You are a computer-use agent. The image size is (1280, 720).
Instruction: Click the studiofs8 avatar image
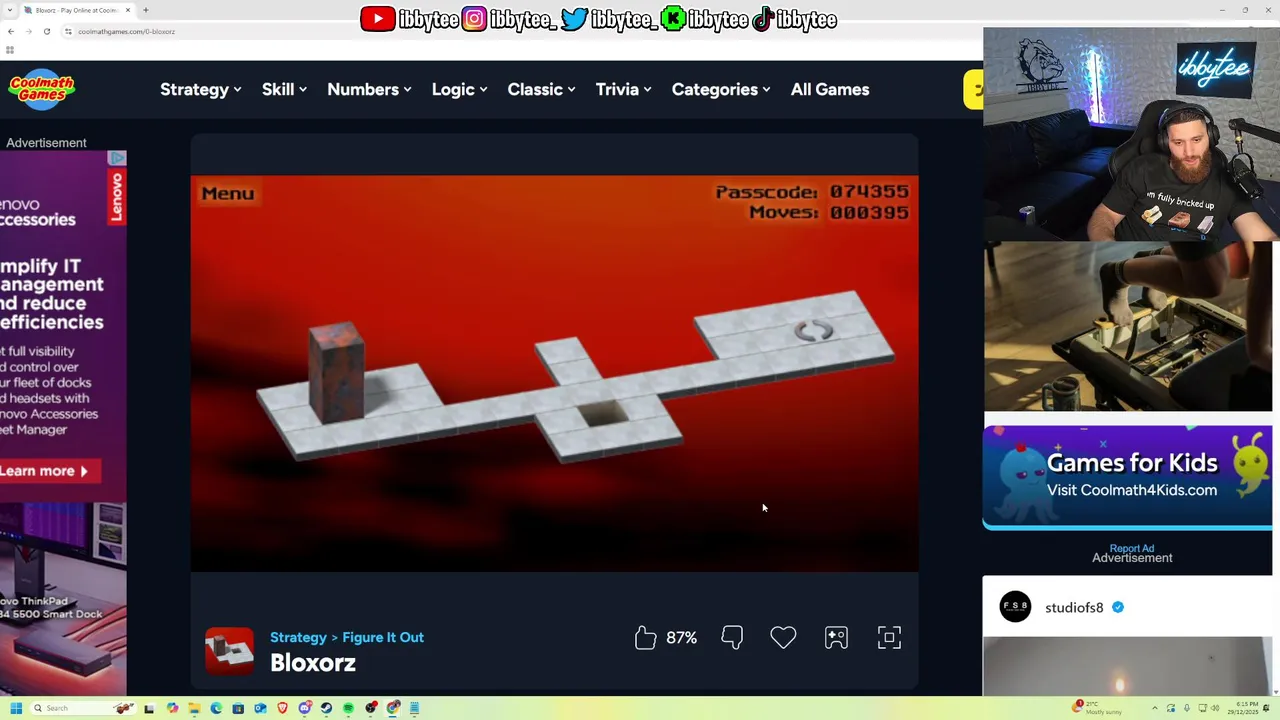point(1015,606)
